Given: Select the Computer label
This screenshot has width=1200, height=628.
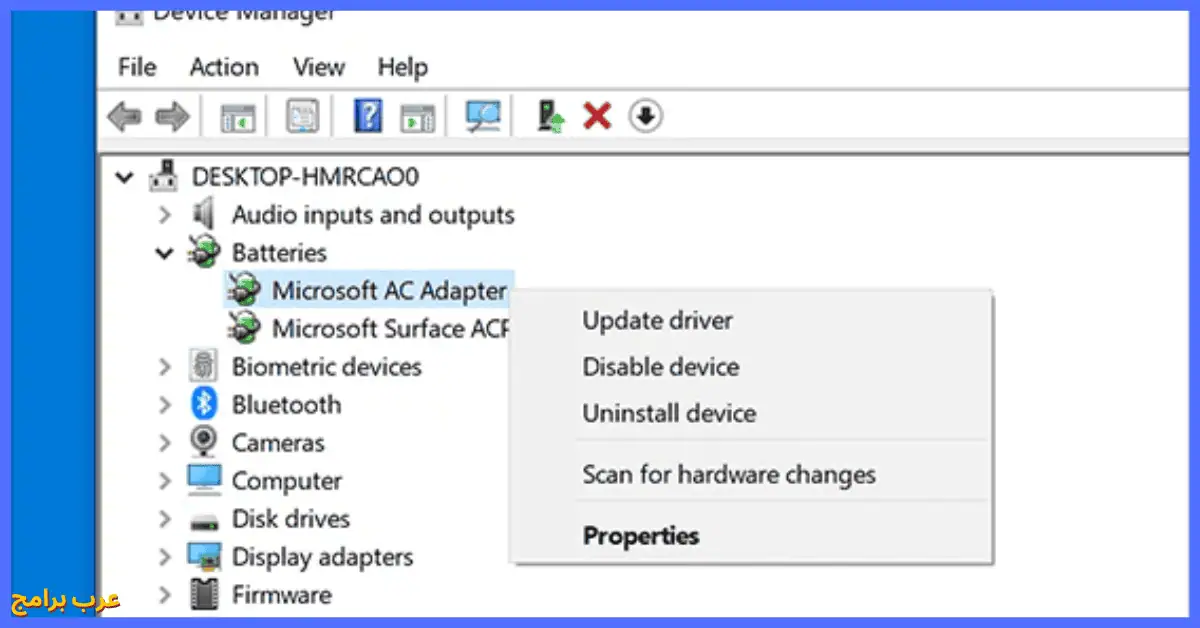Looking at the screenshot, I should [x=287, y=481].
